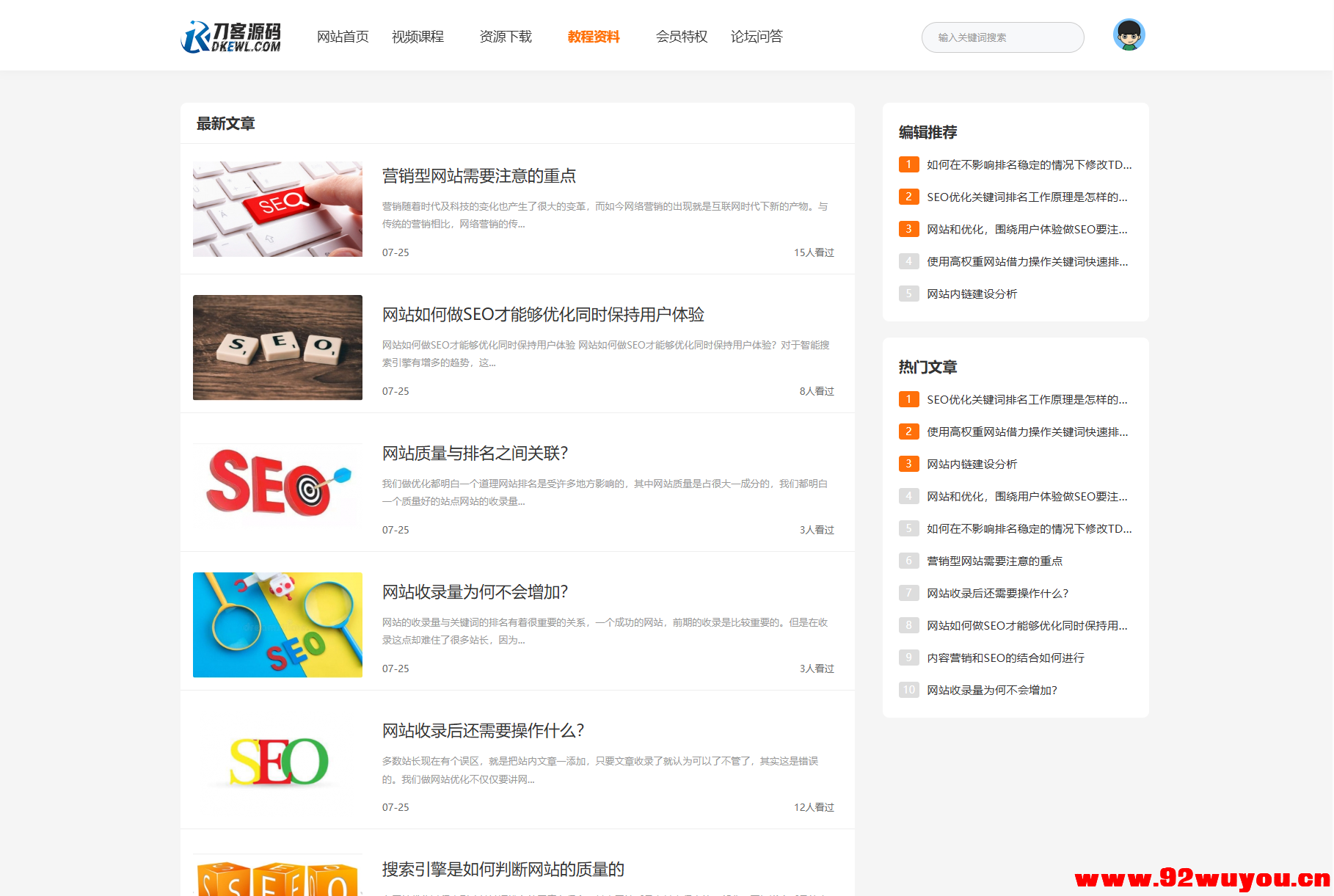
Task: Click the keyword search input box
Action: (x=1002, y=37)
